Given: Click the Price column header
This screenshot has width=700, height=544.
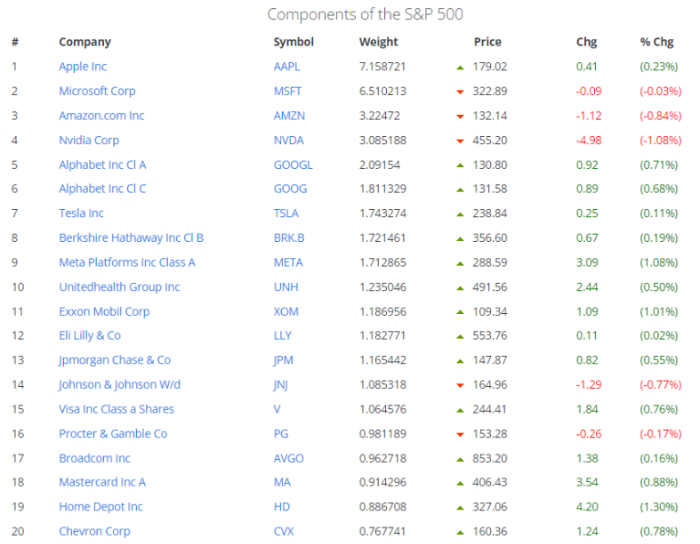Looking at the screenshot, I should tap(488, 42).
